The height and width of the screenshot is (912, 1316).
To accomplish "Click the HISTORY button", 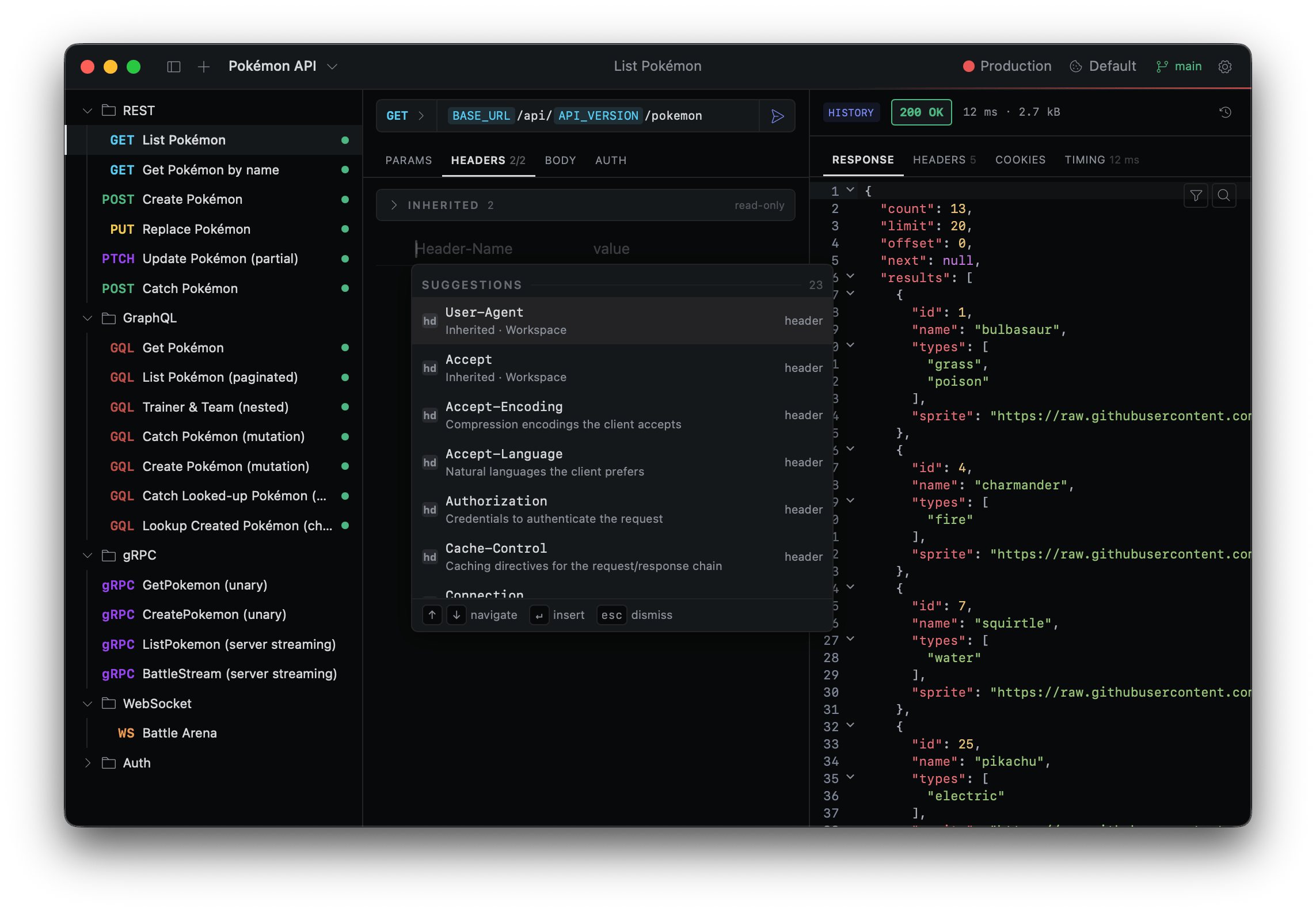I will 851,112.
